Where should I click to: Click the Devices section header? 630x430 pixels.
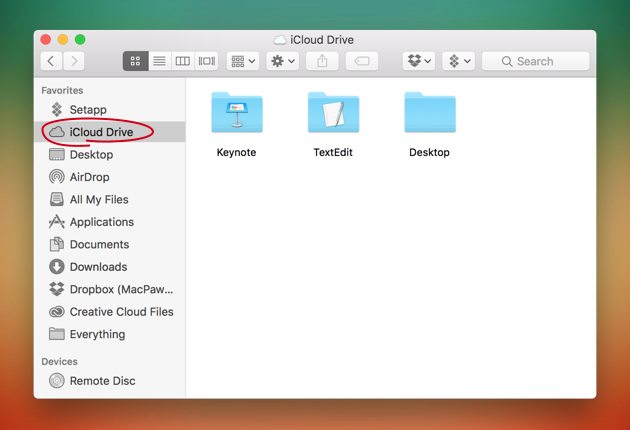(59, 362)
